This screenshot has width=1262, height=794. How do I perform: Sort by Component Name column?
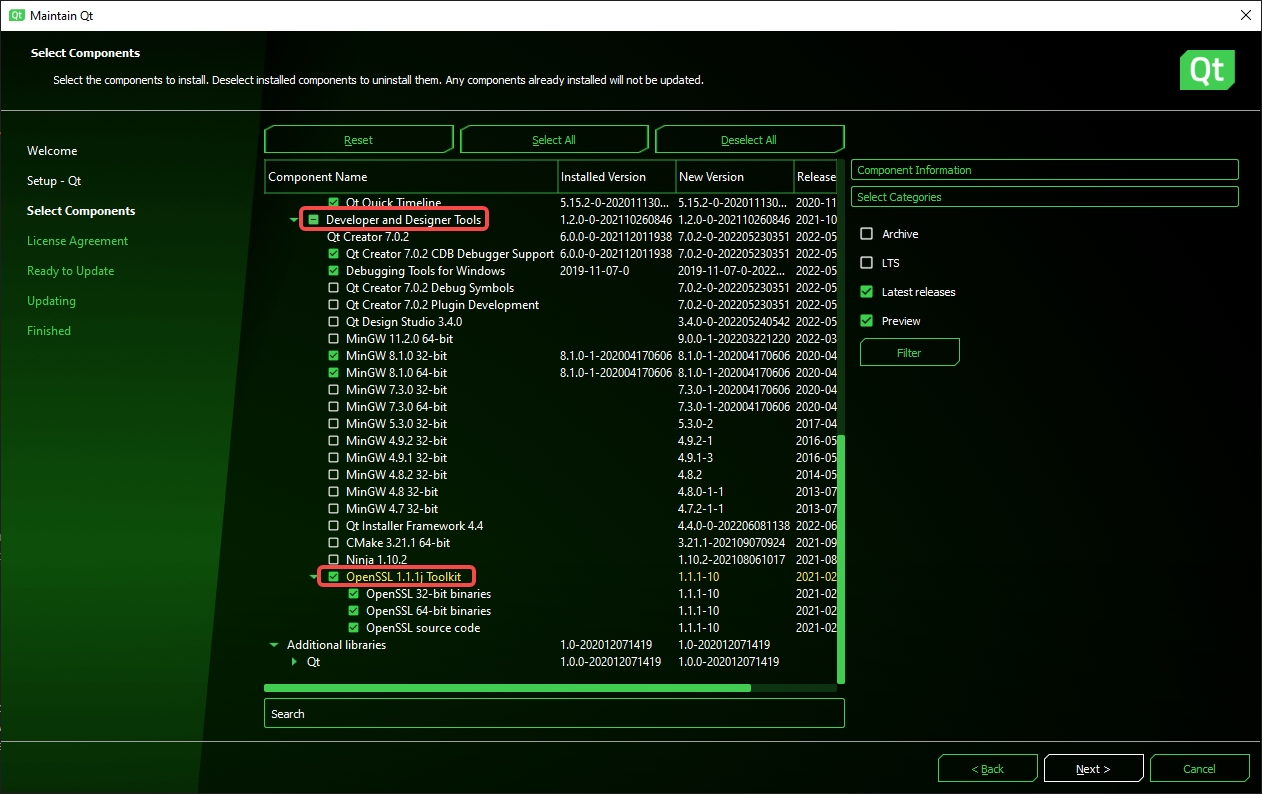(x=411, y=177)
